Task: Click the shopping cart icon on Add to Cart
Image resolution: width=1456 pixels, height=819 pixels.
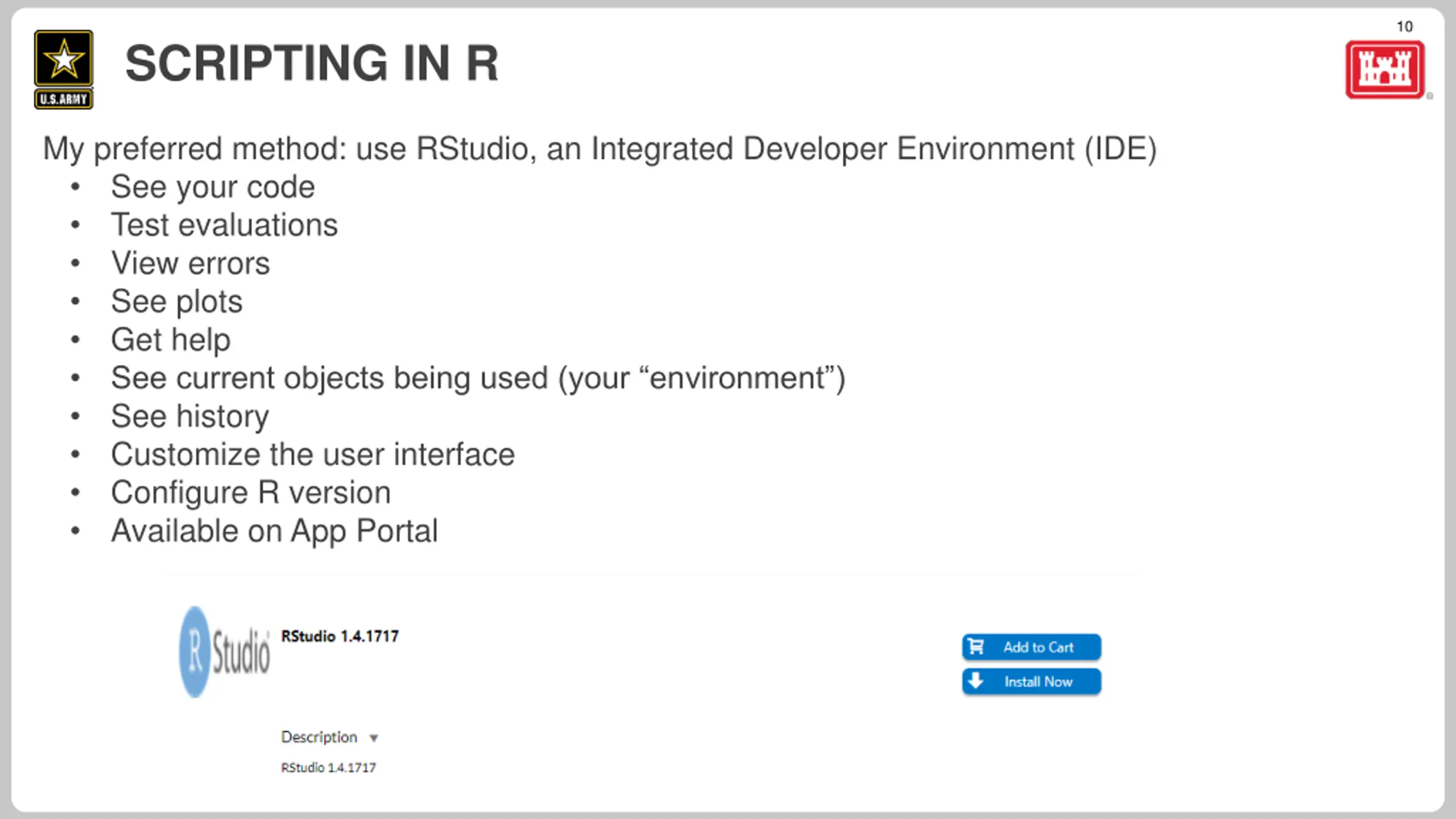Action: coord(976,647)
